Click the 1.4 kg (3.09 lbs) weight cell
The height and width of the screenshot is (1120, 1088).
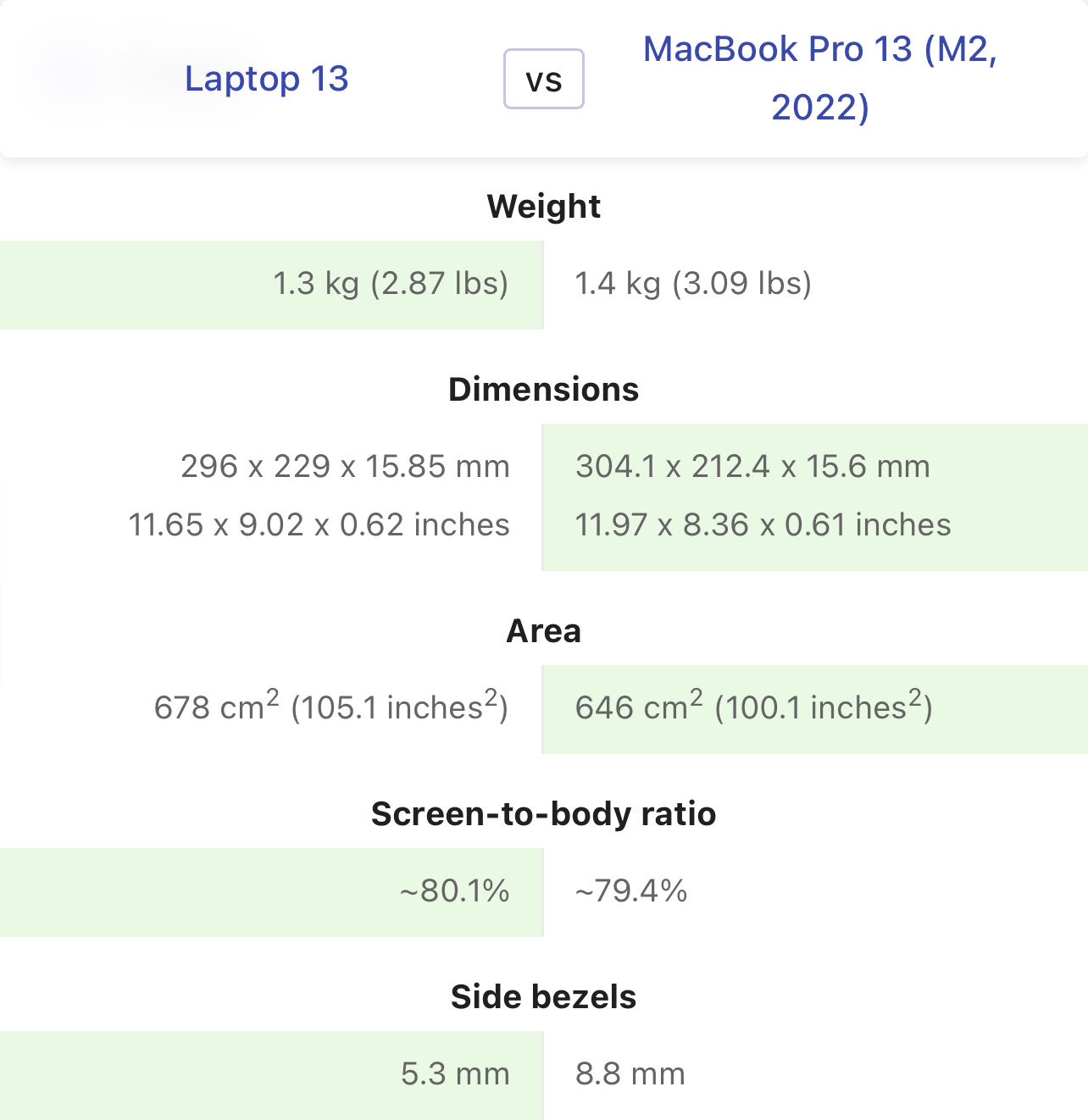815,285
